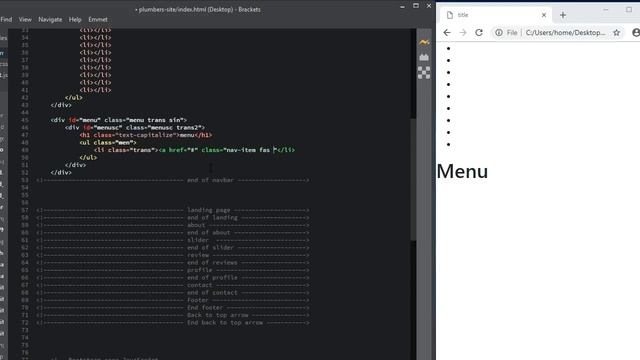Viewport: 640px width, 360px height.
Task: Go back in the Chrome browser
Action: (x=447, y=33)
